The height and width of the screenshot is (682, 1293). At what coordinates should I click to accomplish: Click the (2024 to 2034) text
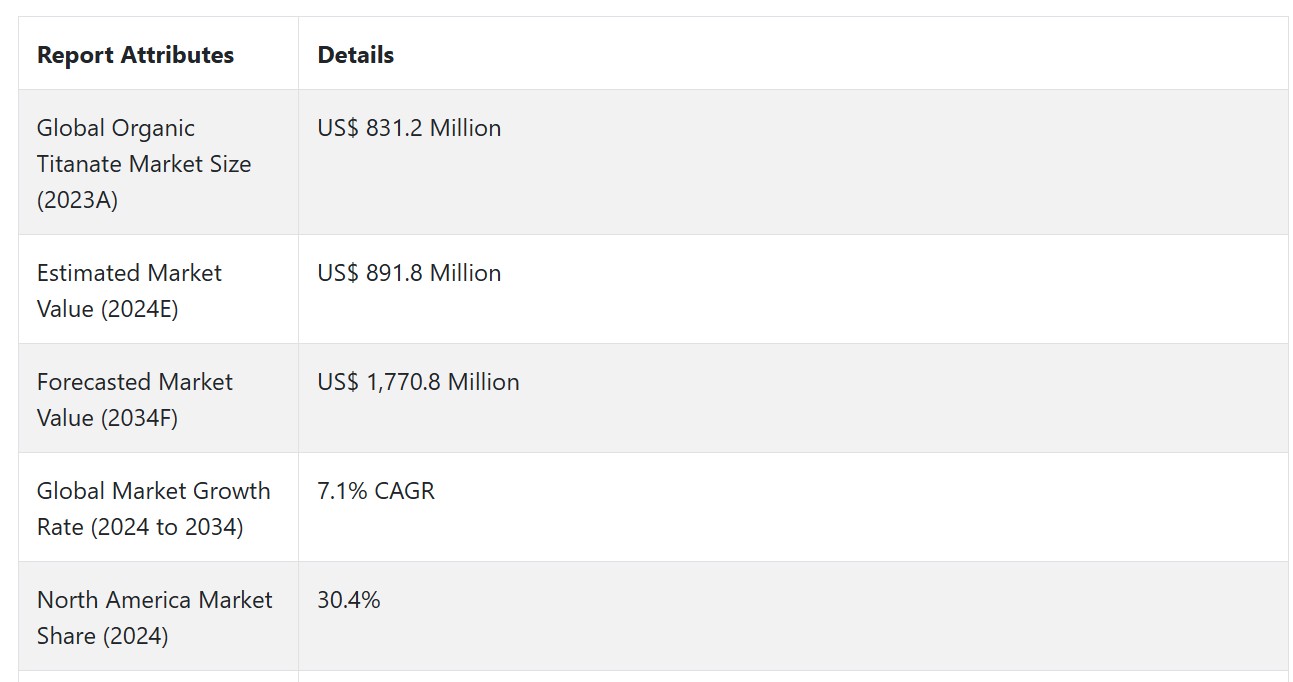[167, 527]
